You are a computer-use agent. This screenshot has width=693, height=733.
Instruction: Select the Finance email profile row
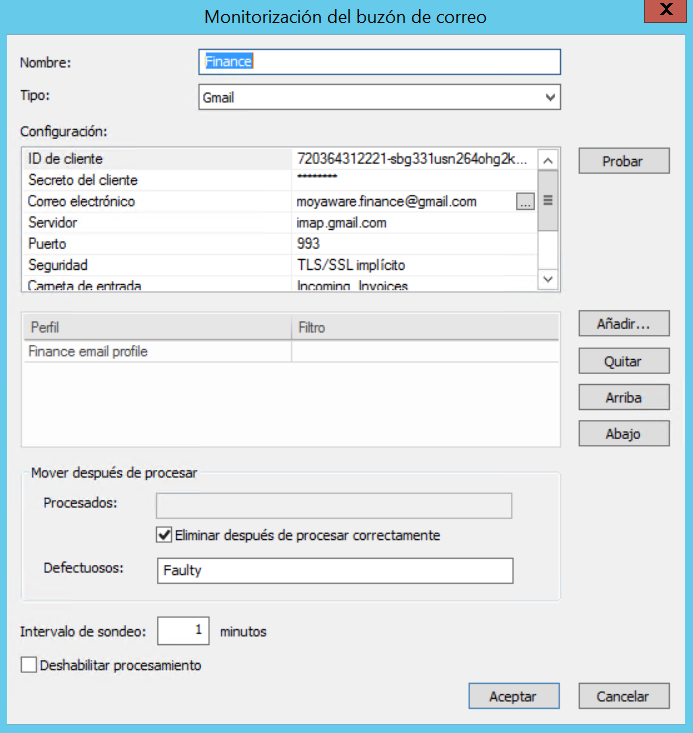(291, 352)
